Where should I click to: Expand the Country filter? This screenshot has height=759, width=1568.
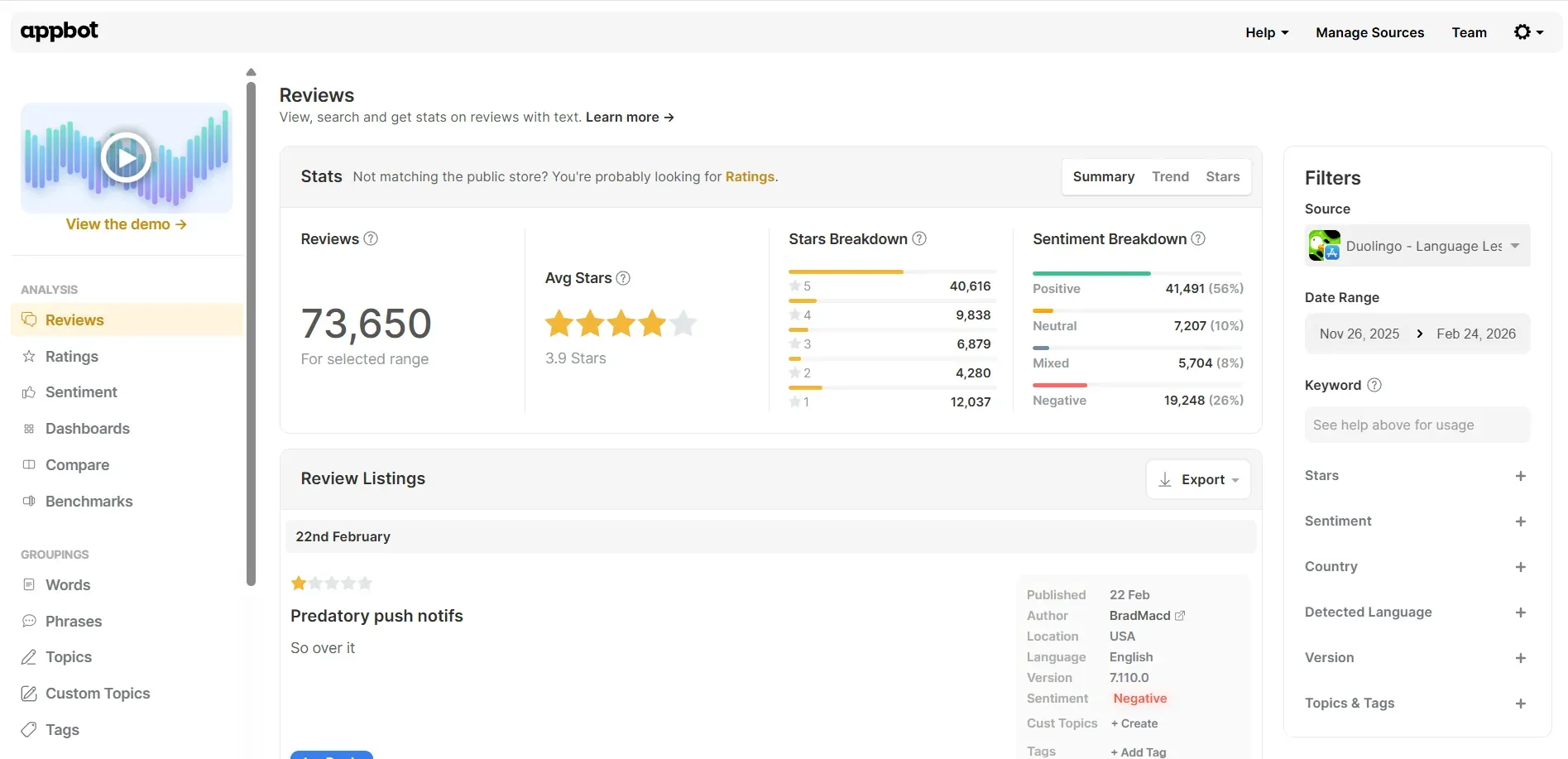tap(1520, 567)
